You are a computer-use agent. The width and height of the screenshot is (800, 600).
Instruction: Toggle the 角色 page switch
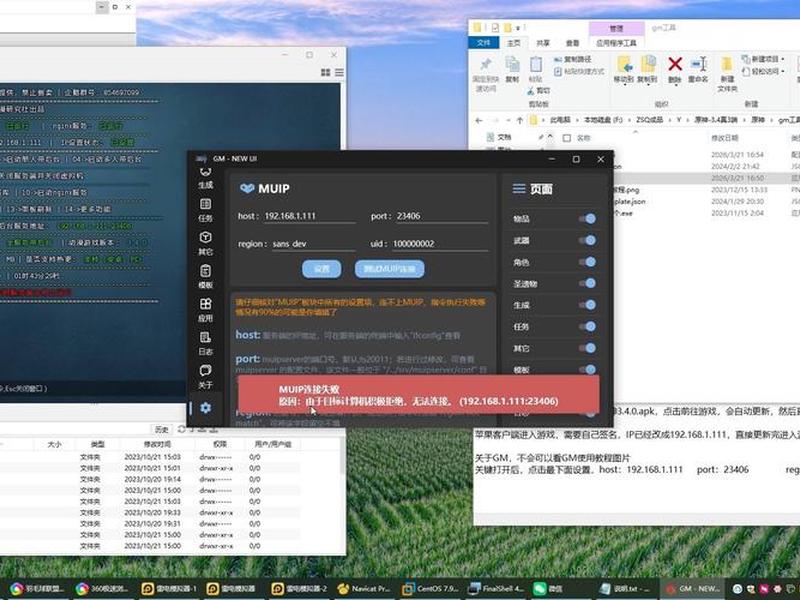(587, 262)
